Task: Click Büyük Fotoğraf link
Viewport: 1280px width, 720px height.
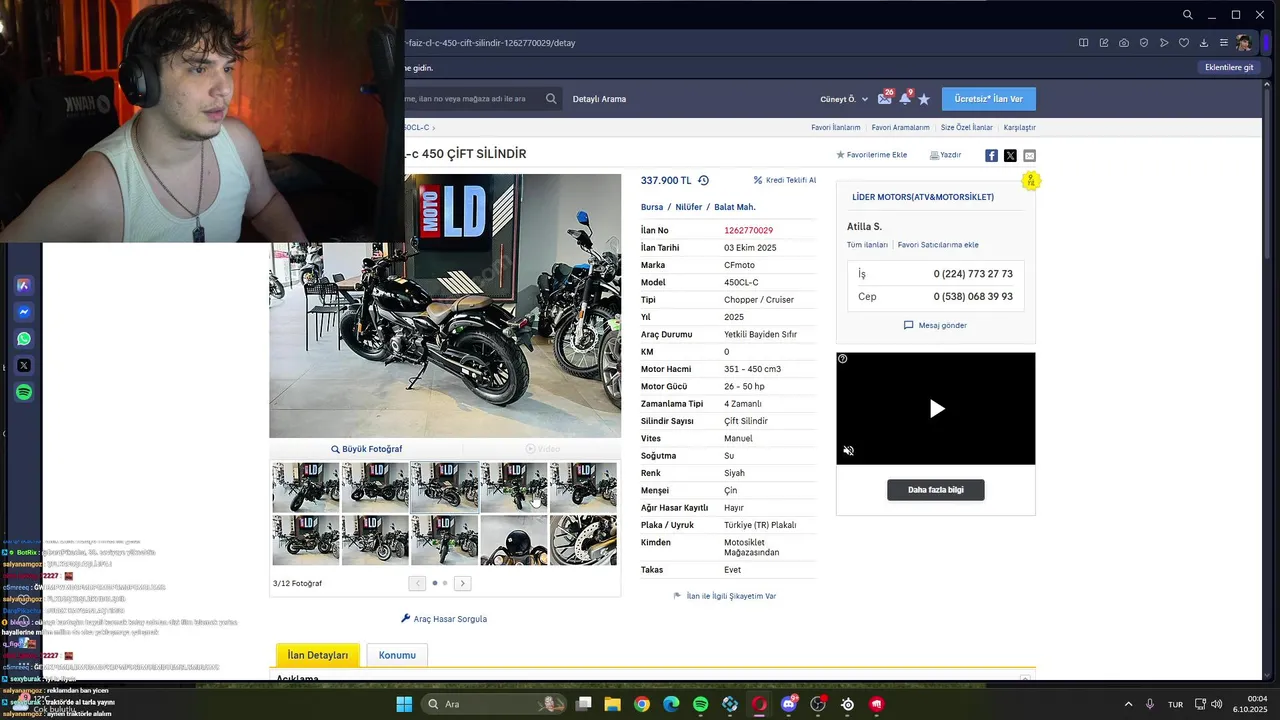Action: pos(366,449)
